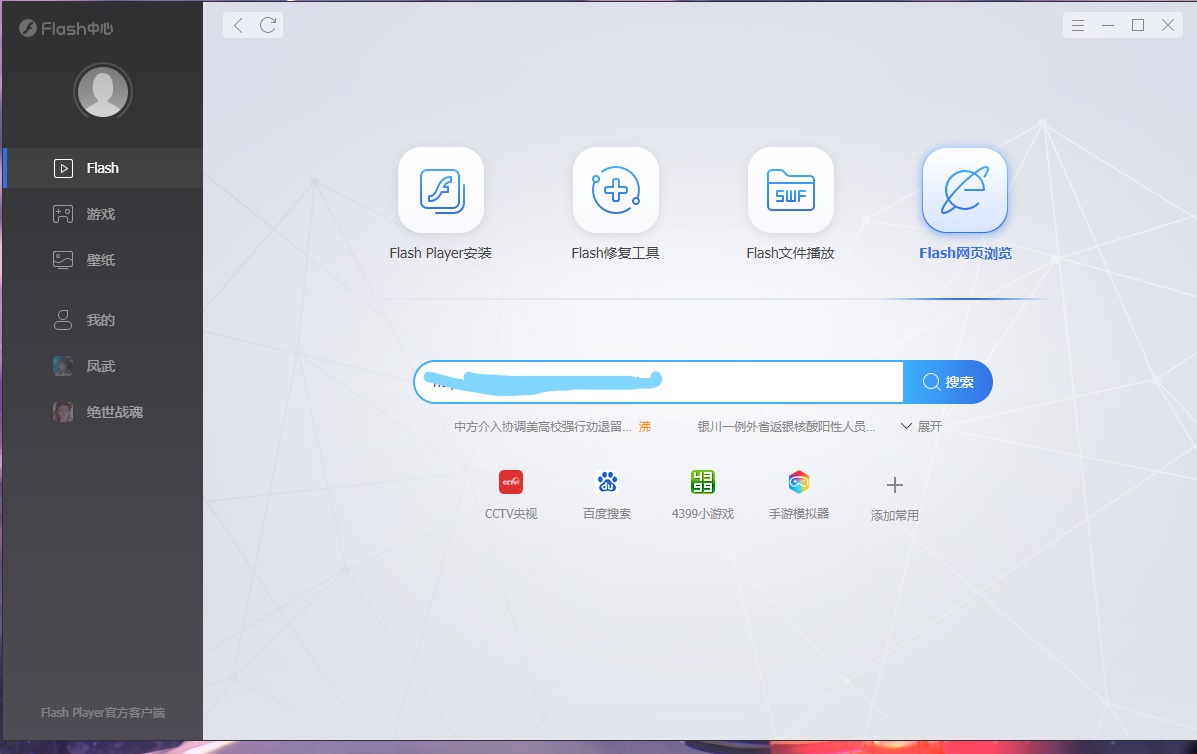This screenshot has height=754, width=1197.
Task: Open 绝世战魂 game in sidebar
Action: coord(103,412)
